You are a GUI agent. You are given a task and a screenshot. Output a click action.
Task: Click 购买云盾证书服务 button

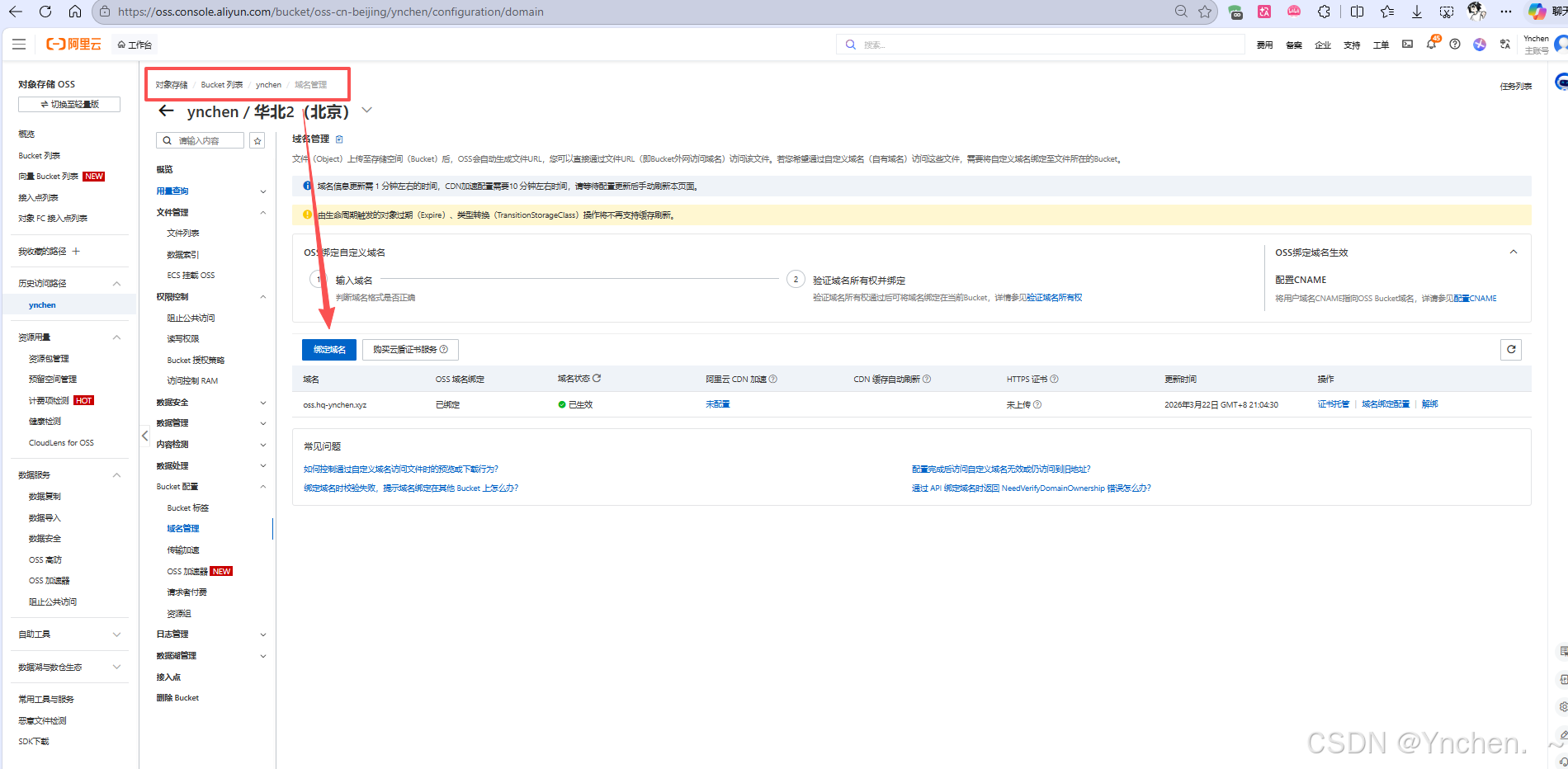point(410,350)
